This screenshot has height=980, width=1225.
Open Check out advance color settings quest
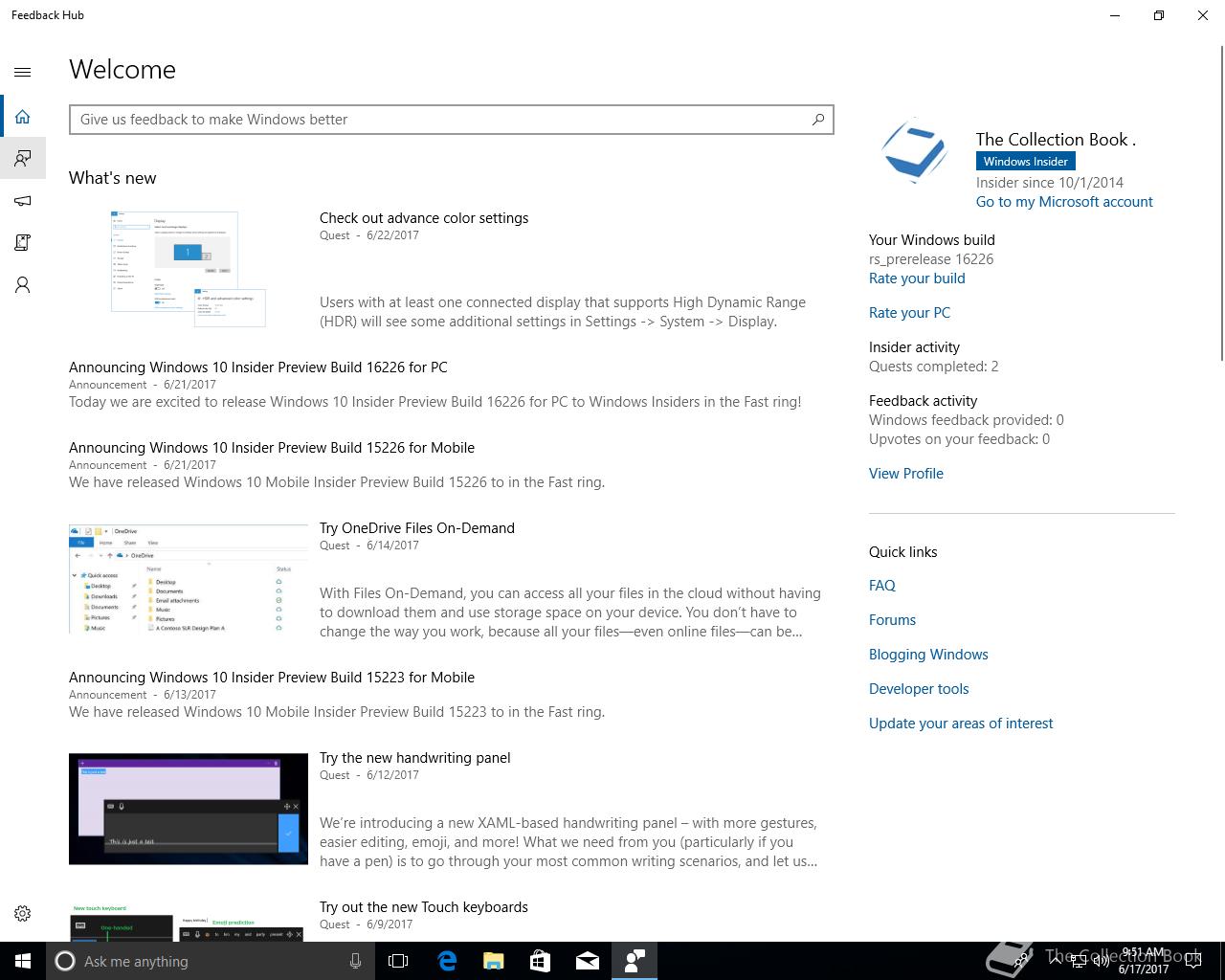(424, 218)
